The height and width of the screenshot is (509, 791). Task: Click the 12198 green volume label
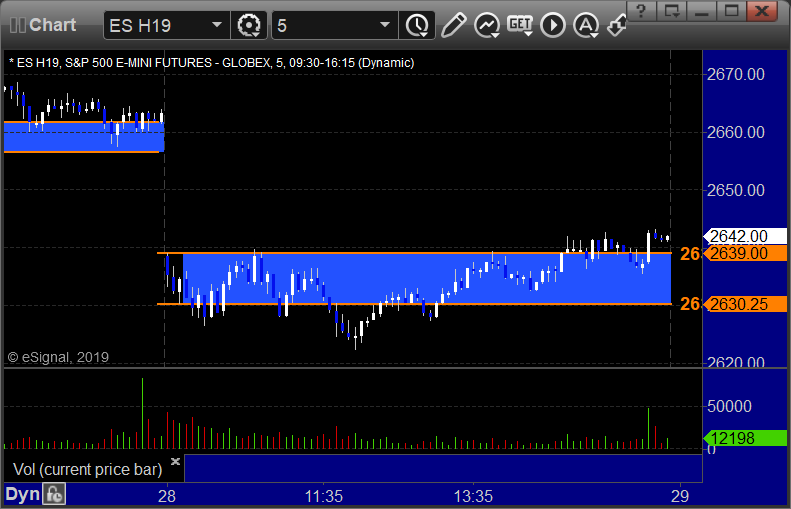[745, 438]
